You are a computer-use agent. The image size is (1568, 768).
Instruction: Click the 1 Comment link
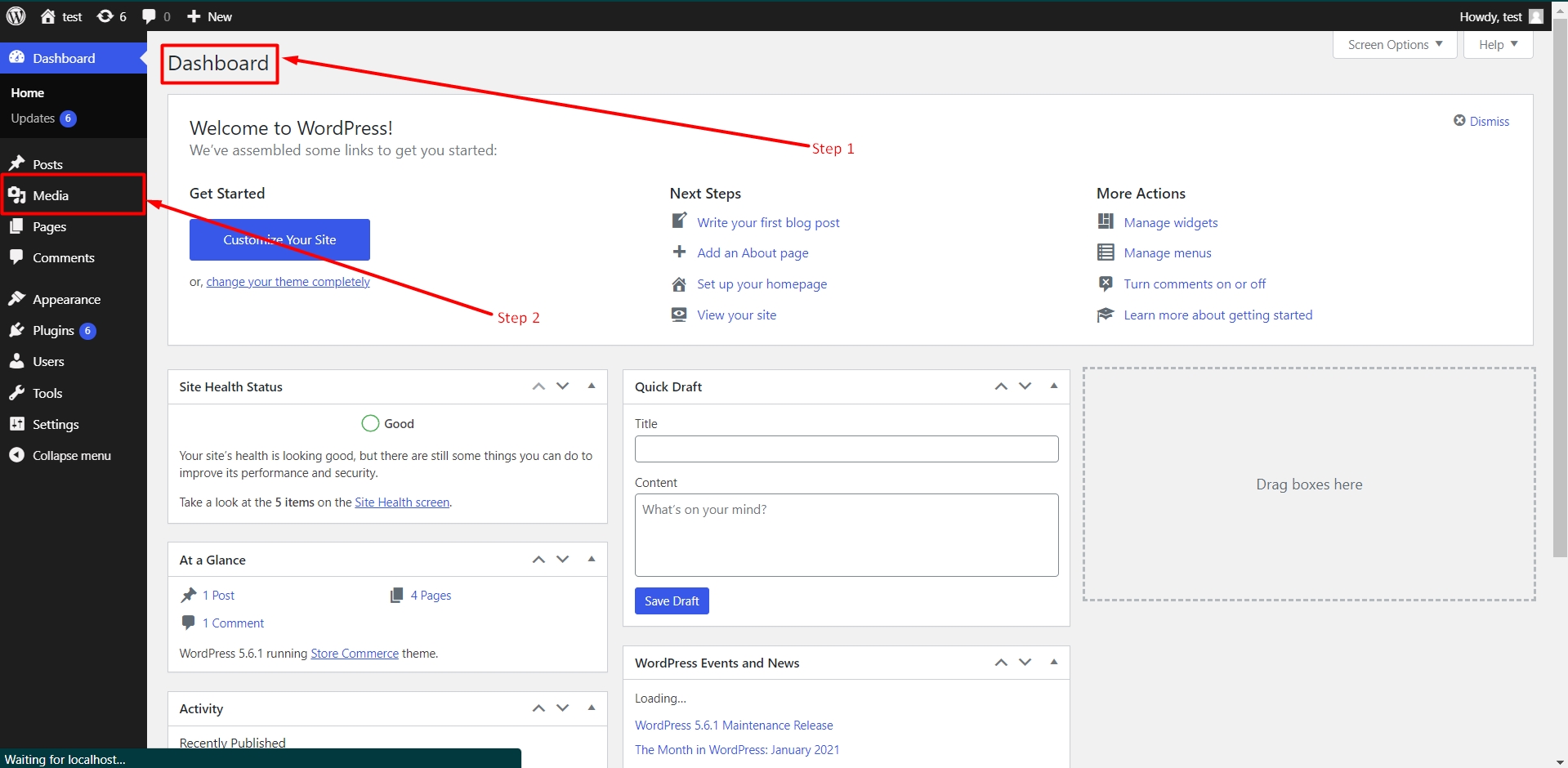[233, 623]
